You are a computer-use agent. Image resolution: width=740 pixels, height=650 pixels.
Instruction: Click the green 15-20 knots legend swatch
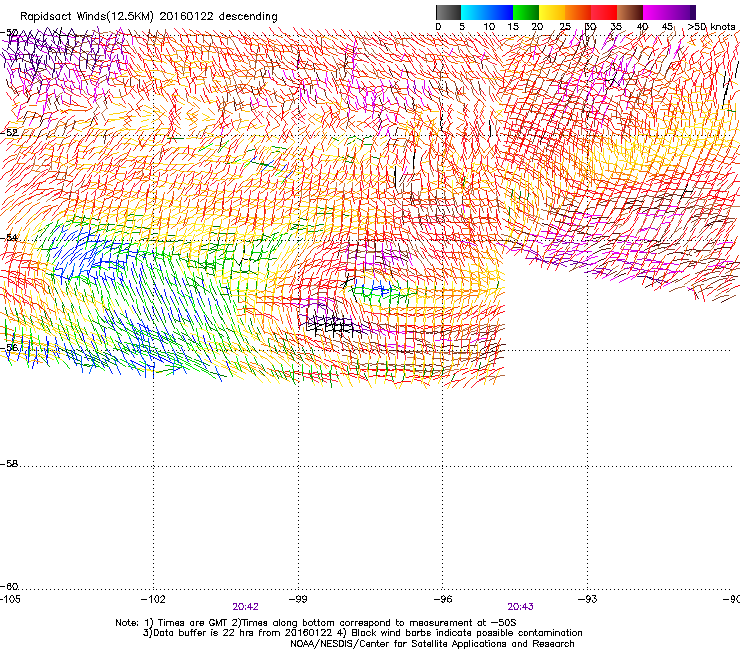526,12
